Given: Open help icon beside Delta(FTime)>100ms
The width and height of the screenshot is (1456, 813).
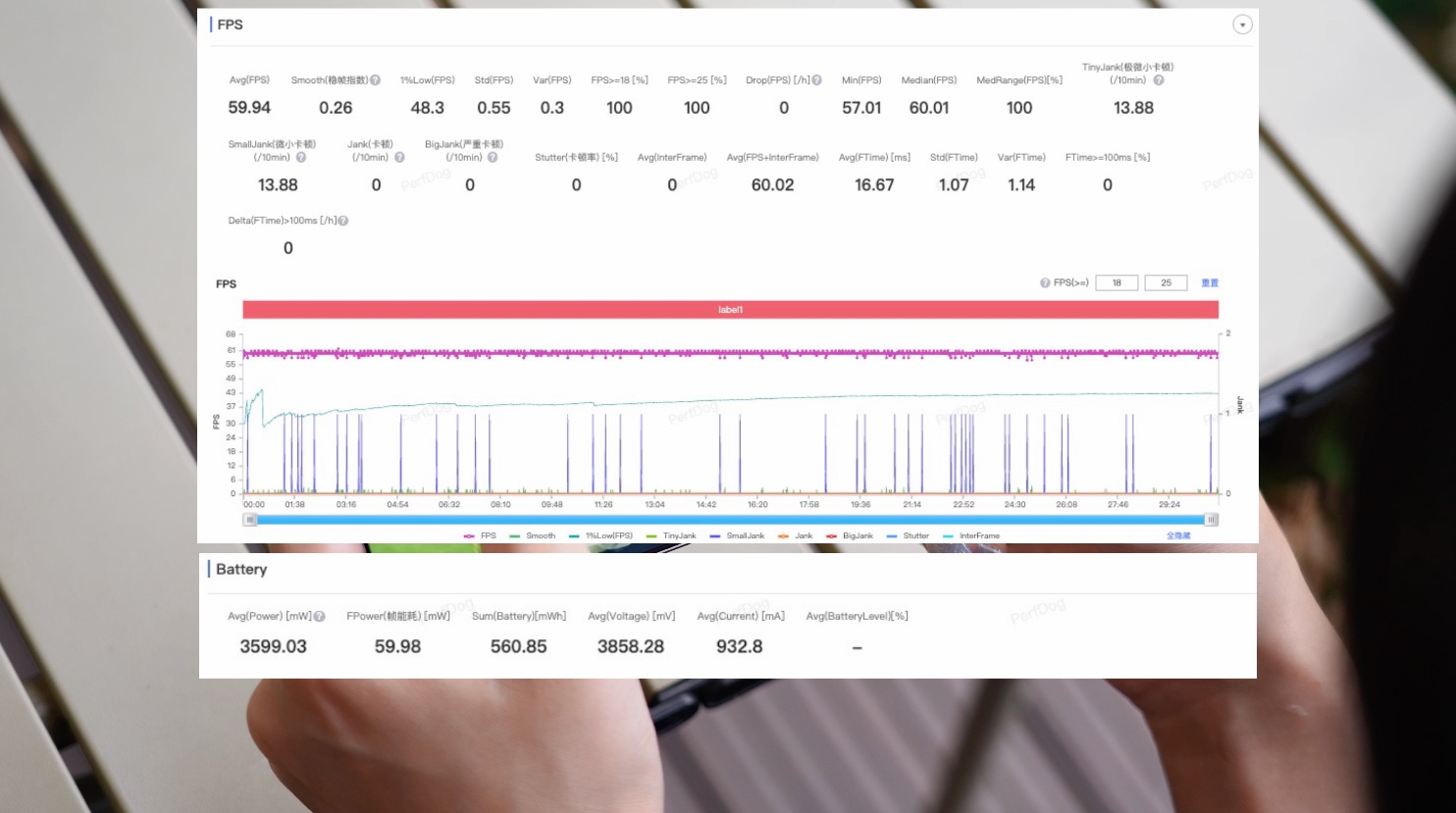Looking at the screenshot, I should pos(343,221).
